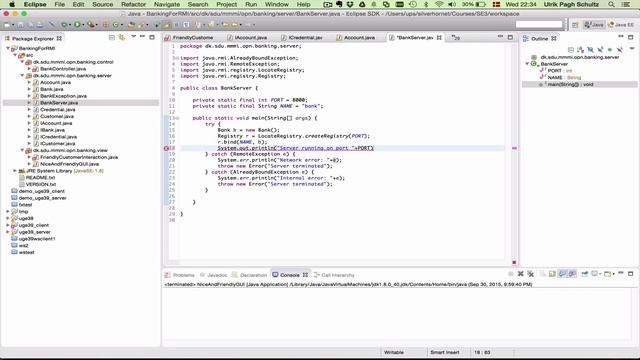Open the Open Console dropdown
Screen dimensions: 640x360
pyautogui.click(x=613, y=274)
